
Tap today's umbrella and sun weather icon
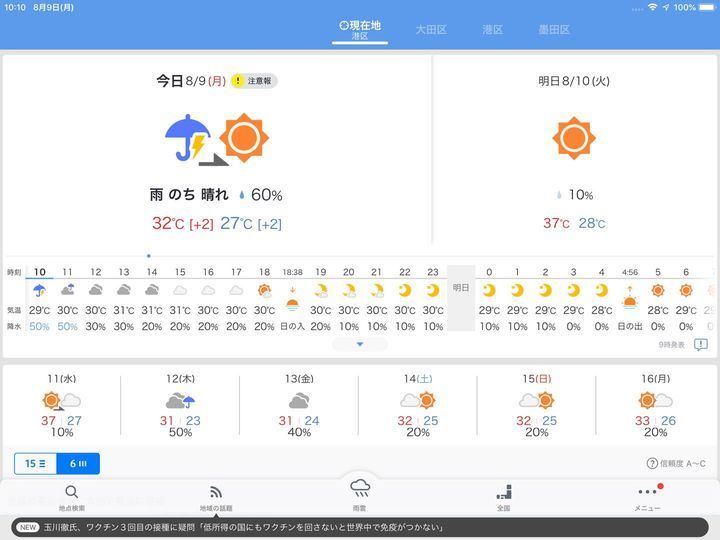pyautogui.click(x=216, y=139)
